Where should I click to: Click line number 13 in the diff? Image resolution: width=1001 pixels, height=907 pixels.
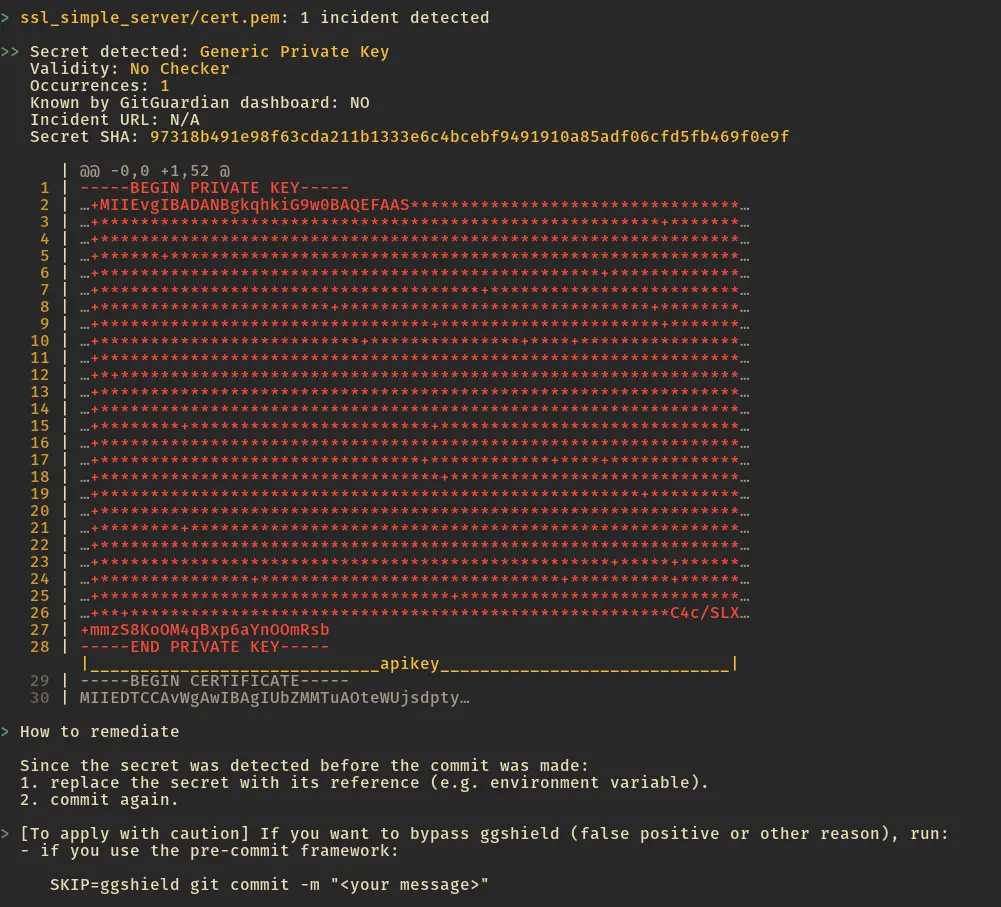point(40,392)
